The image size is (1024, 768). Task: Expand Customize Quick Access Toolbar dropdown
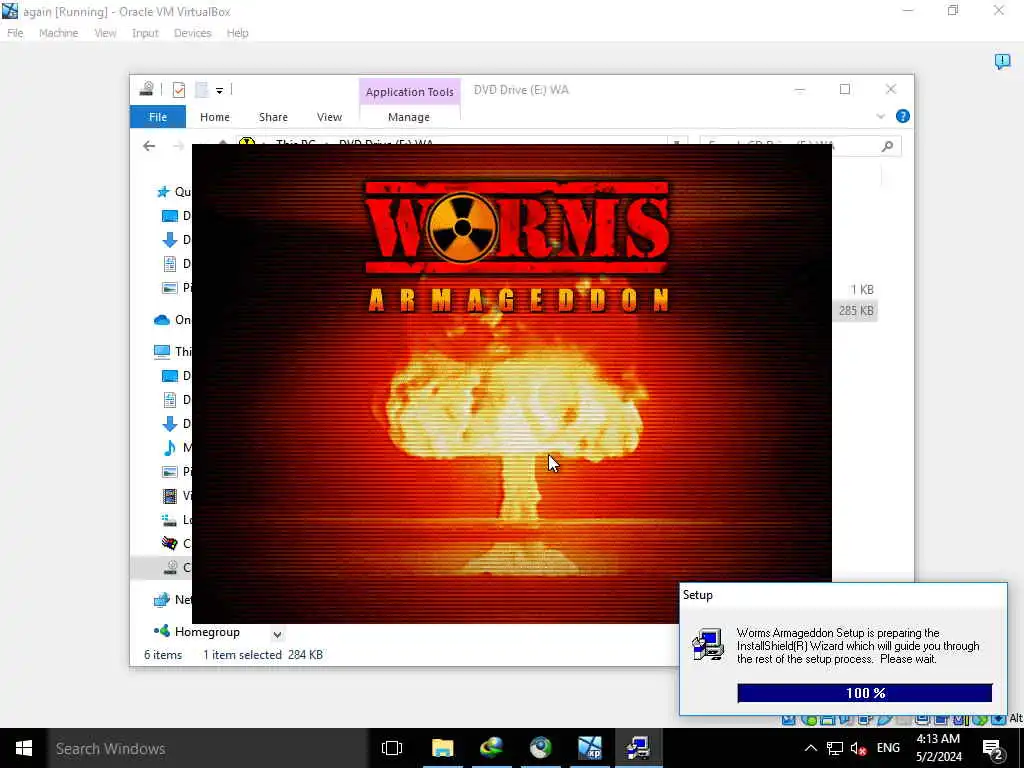coord(219,90)
